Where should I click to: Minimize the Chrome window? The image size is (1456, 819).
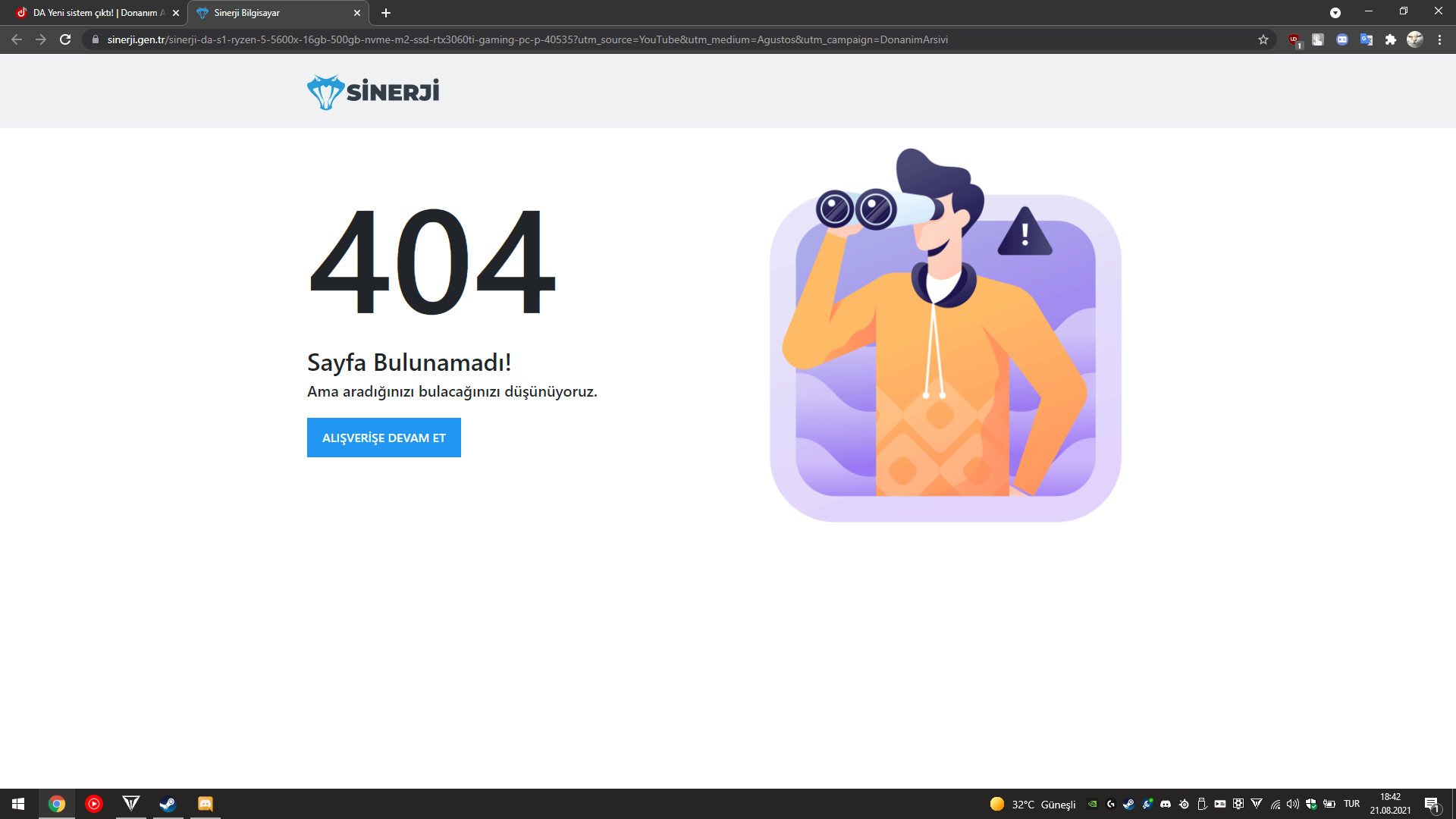[1369, 11]
